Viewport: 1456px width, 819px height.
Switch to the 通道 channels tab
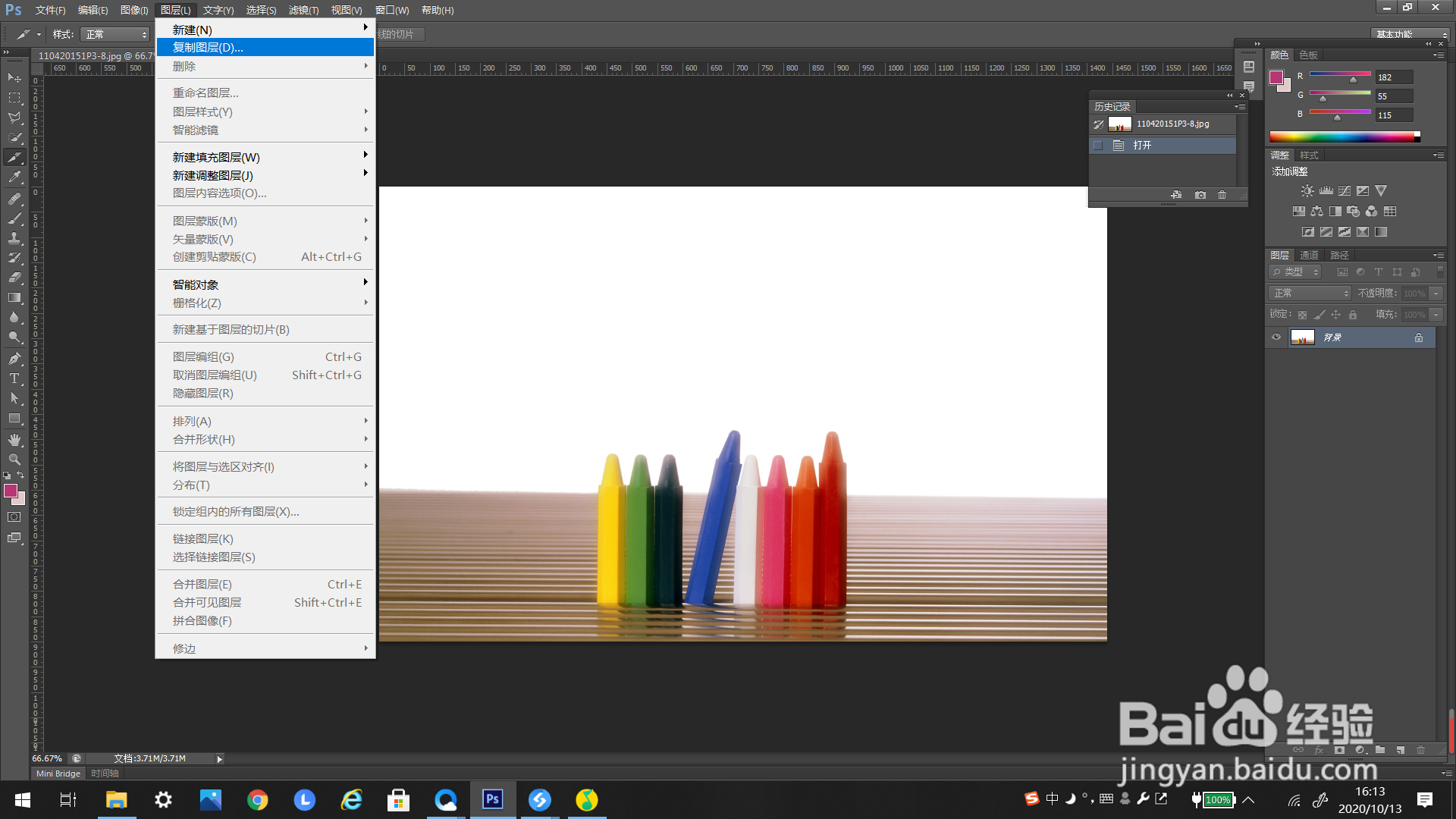(1309, 256)
